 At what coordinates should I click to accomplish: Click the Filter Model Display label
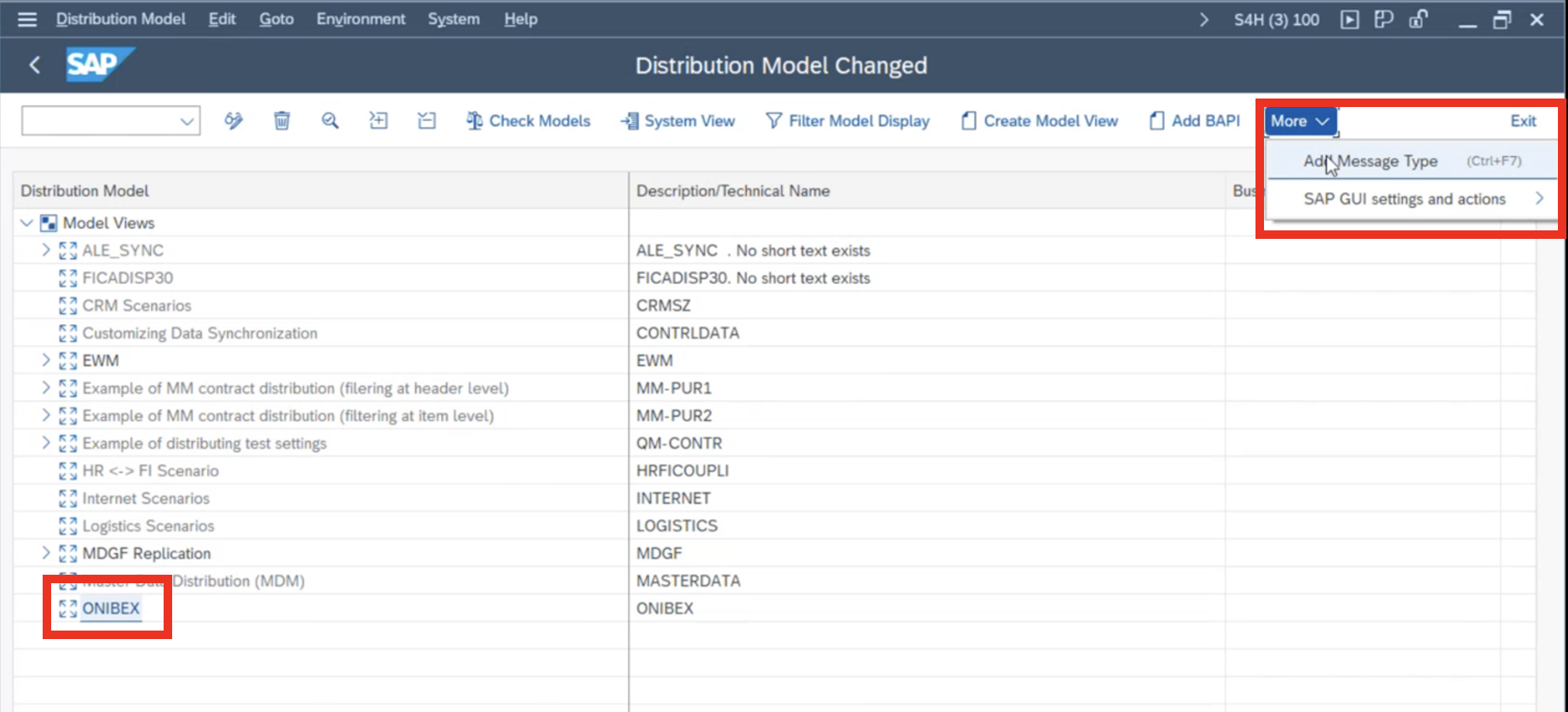859,121
